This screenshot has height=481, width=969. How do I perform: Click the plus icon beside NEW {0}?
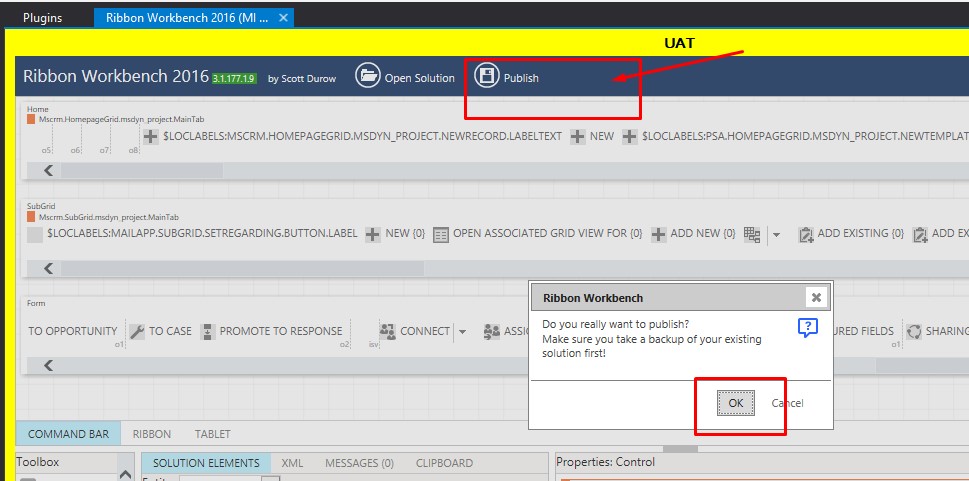[373, 234]
